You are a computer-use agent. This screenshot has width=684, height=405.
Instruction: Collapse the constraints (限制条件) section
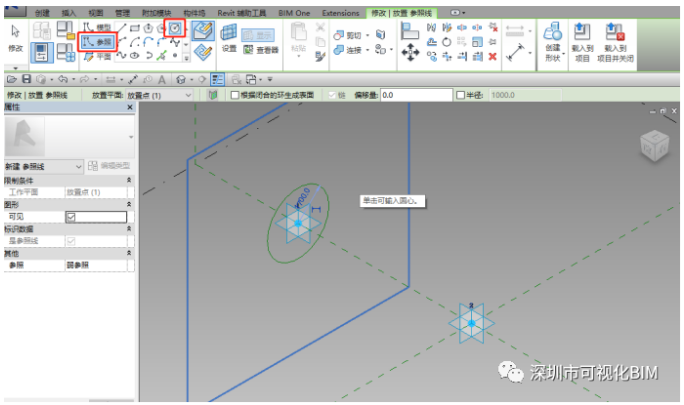tap(129, 180)
